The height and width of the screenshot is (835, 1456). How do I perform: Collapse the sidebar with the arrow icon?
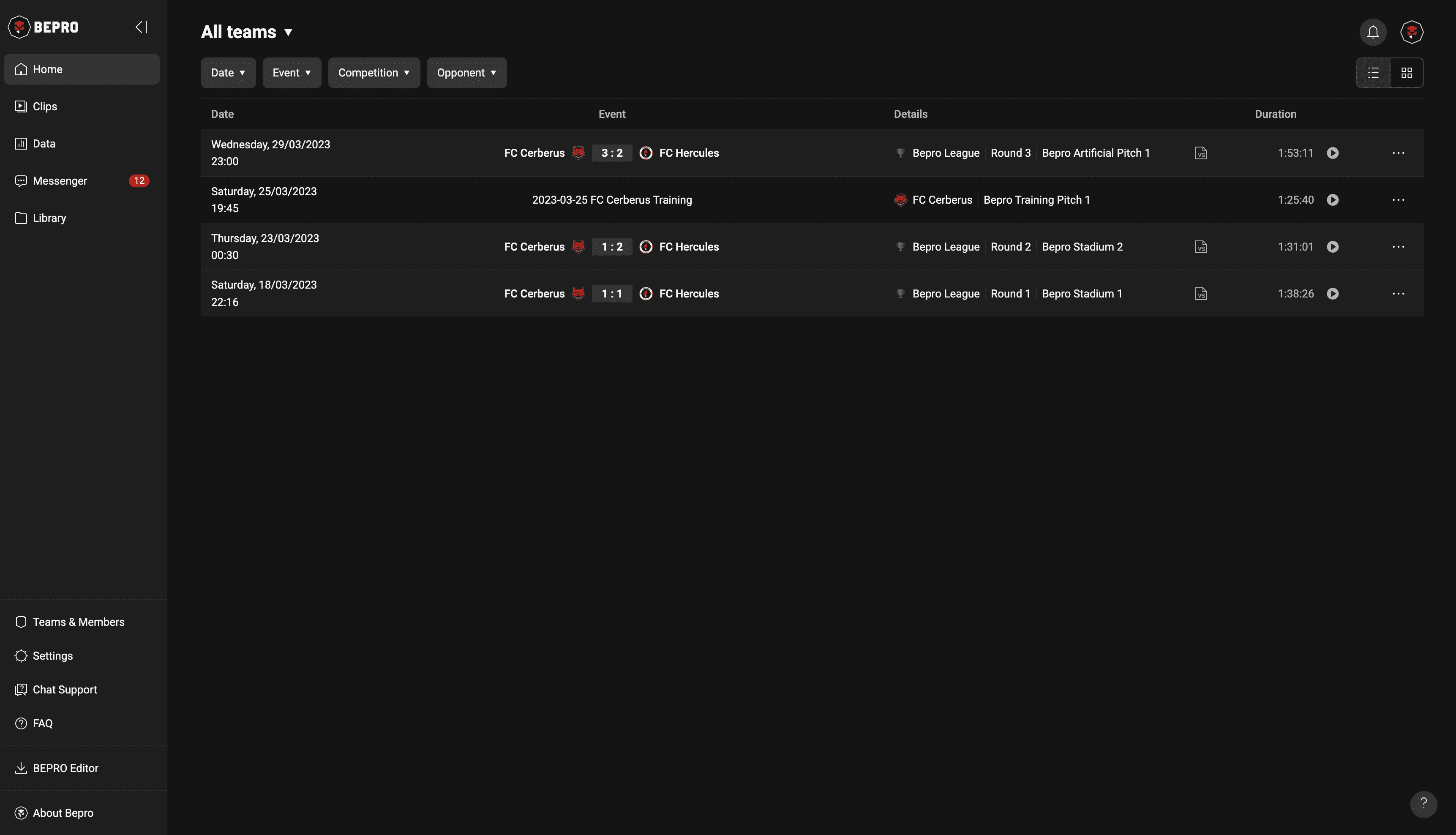pos(141,27)
